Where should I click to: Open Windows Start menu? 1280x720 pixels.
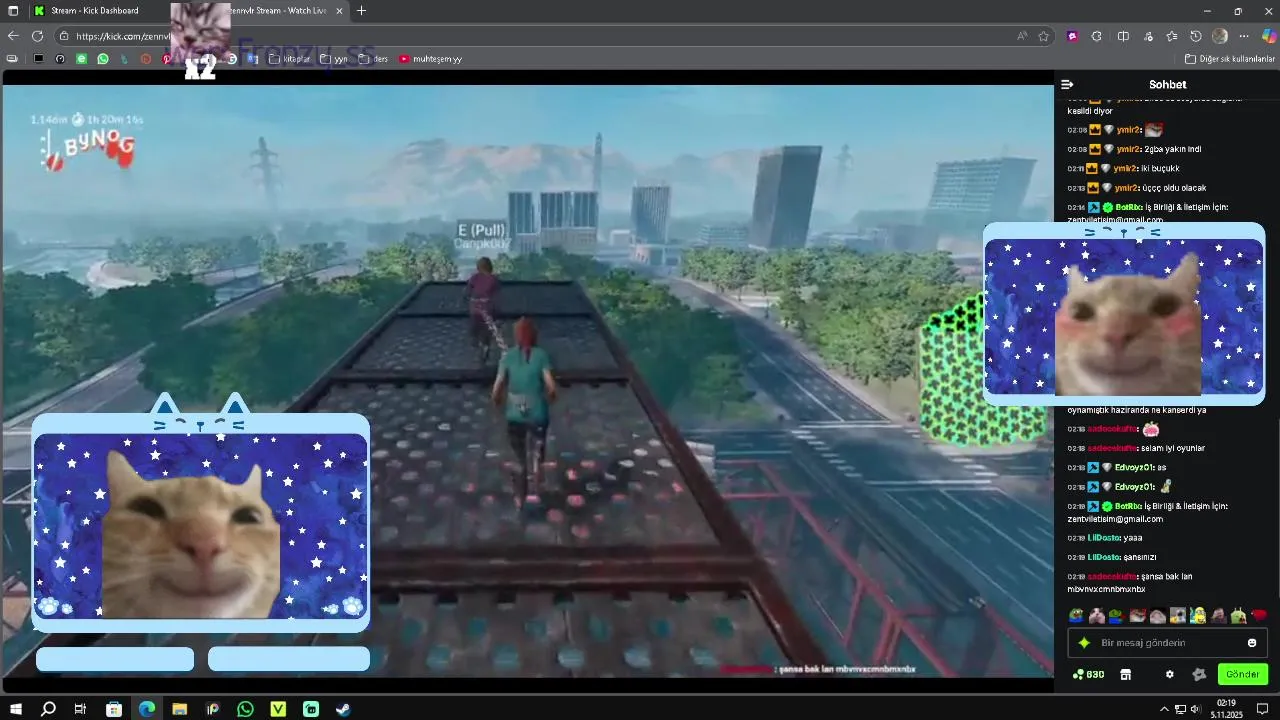click(15, 709)
